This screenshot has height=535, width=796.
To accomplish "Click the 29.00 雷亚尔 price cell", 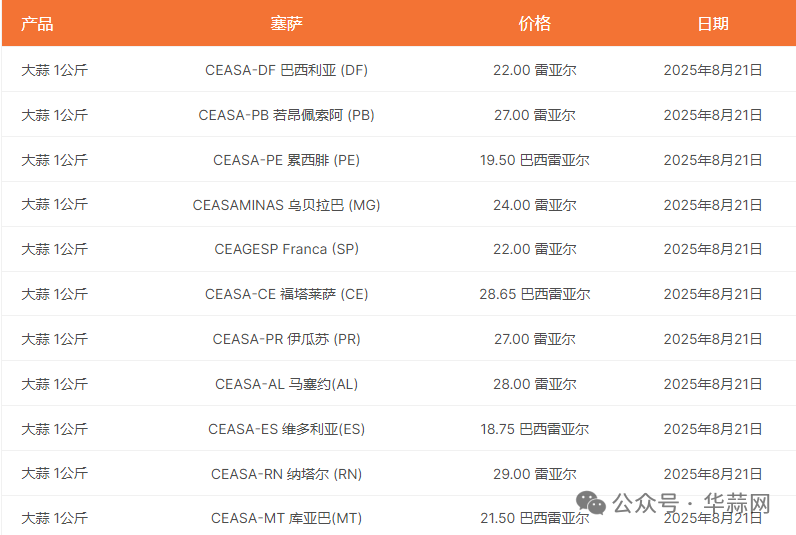I will [x=534, y=474].
